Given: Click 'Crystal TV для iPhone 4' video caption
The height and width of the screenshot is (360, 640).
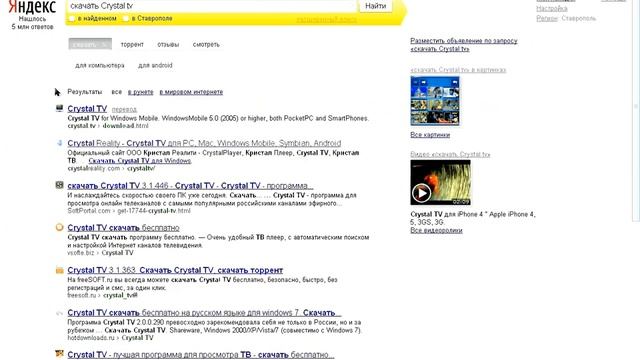Looking at the screenshot, I should coord(473,218).
